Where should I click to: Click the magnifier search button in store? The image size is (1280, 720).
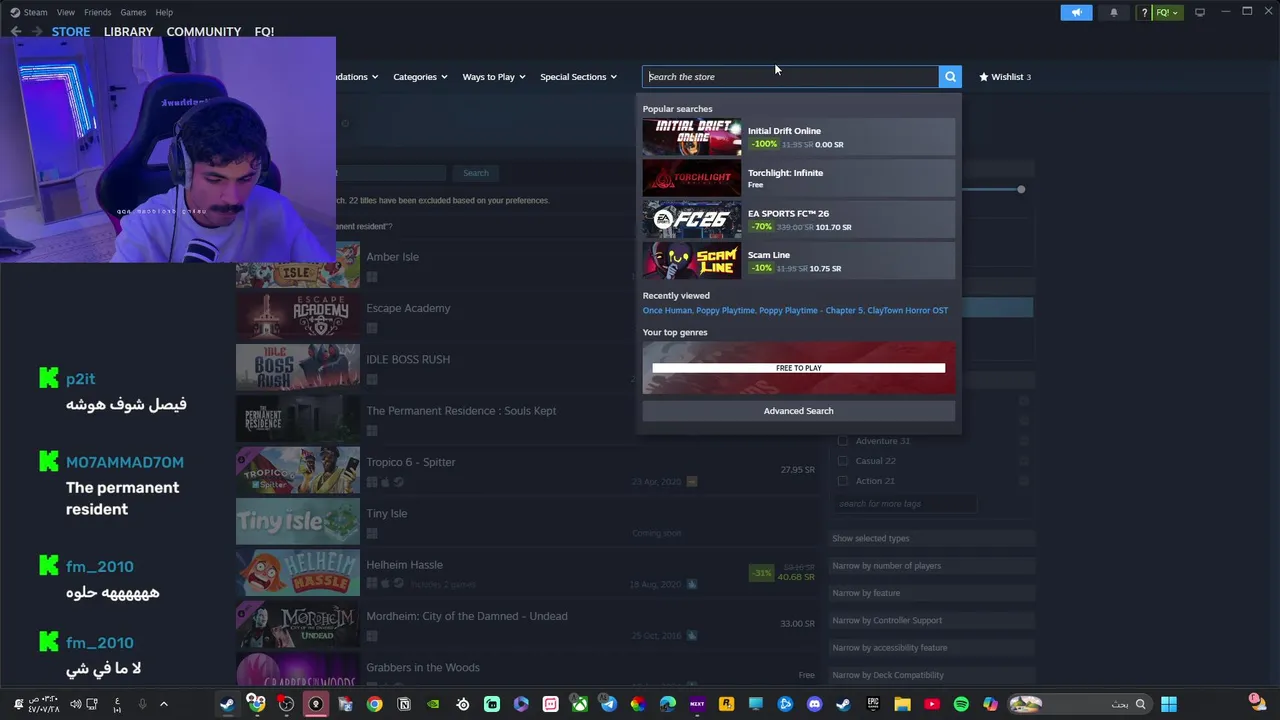click(950, 77)
